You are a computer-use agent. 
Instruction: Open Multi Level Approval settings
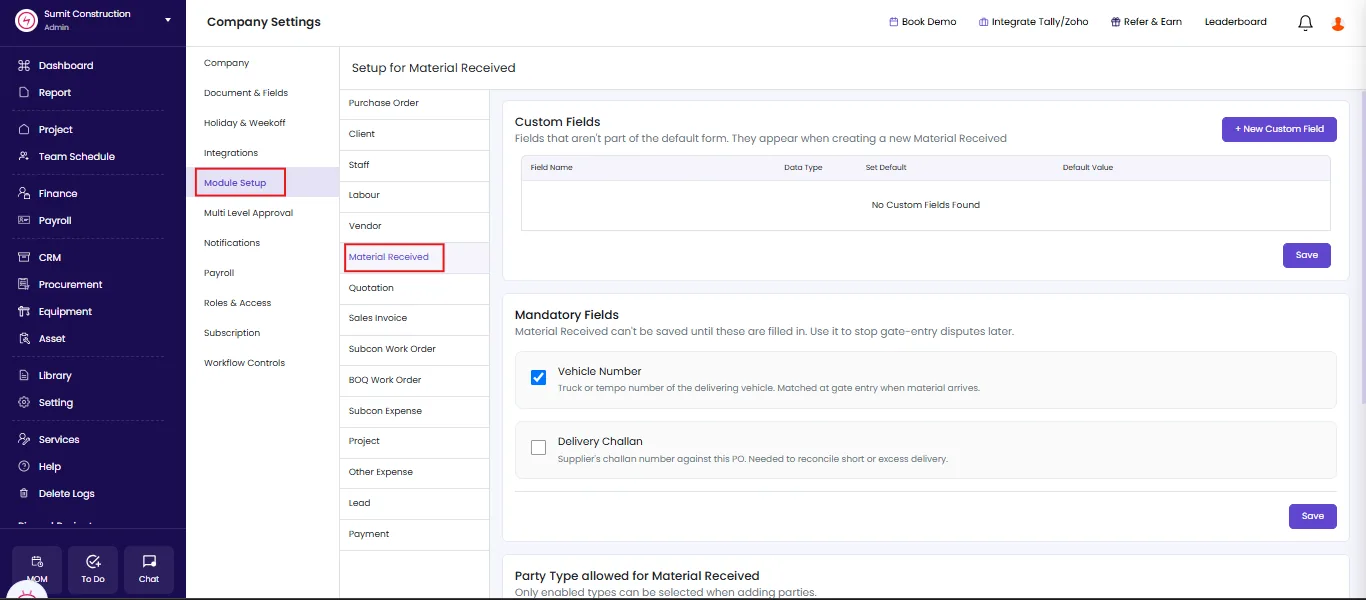(x=248, y=213)
